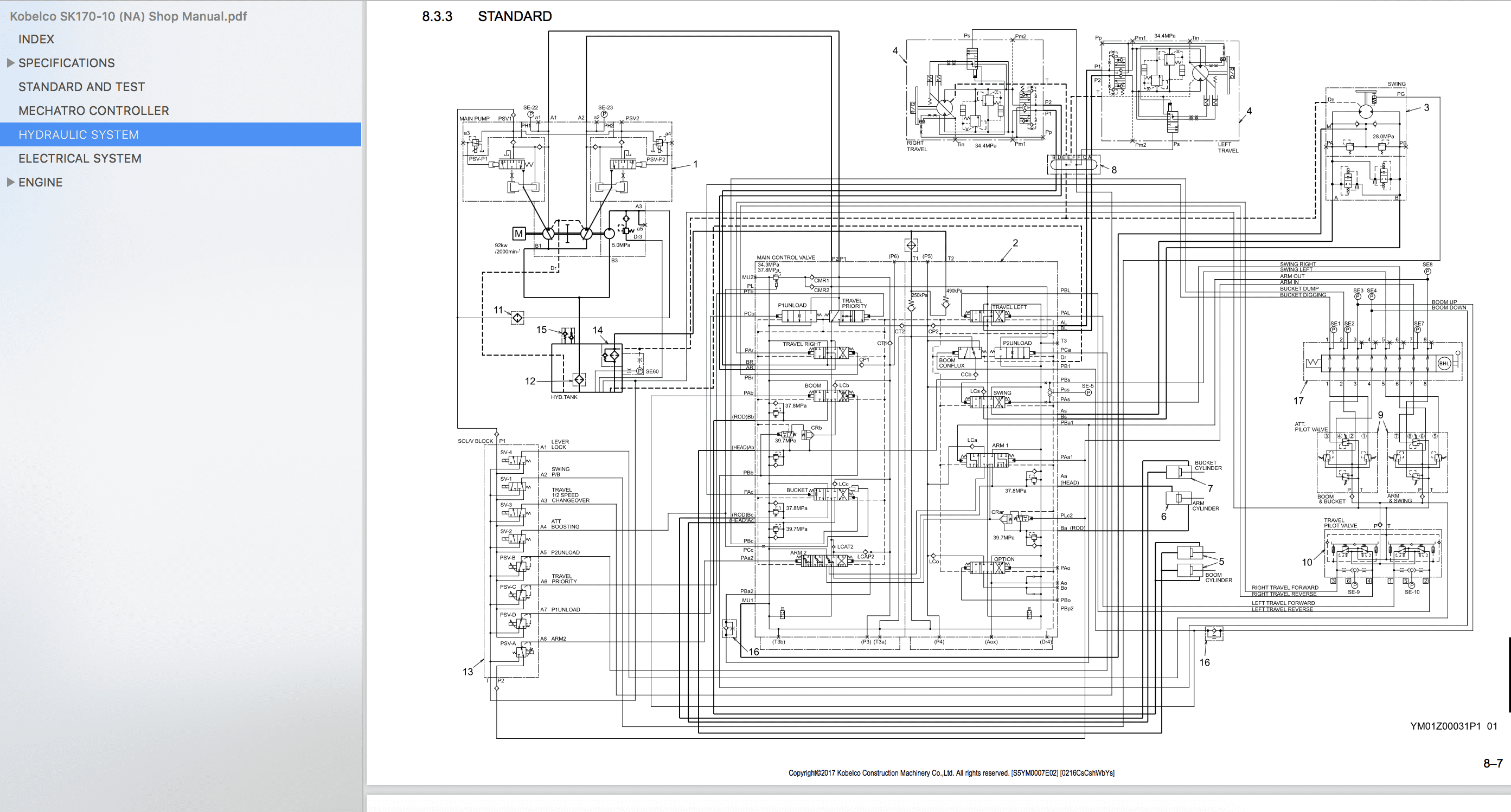Image resolution: width=1511 pixels, height=812 pixels.
Task: Click the swing motor symbol under SWING
Action: click(1366, 112)
